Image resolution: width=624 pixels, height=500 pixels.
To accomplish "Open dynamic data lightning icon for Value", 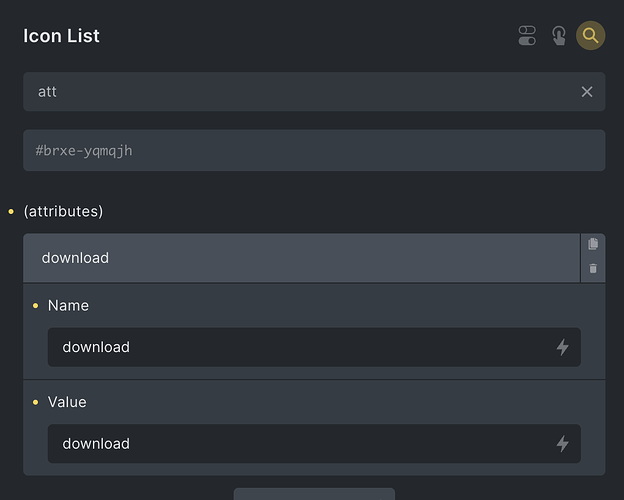I will pos(562,443).
